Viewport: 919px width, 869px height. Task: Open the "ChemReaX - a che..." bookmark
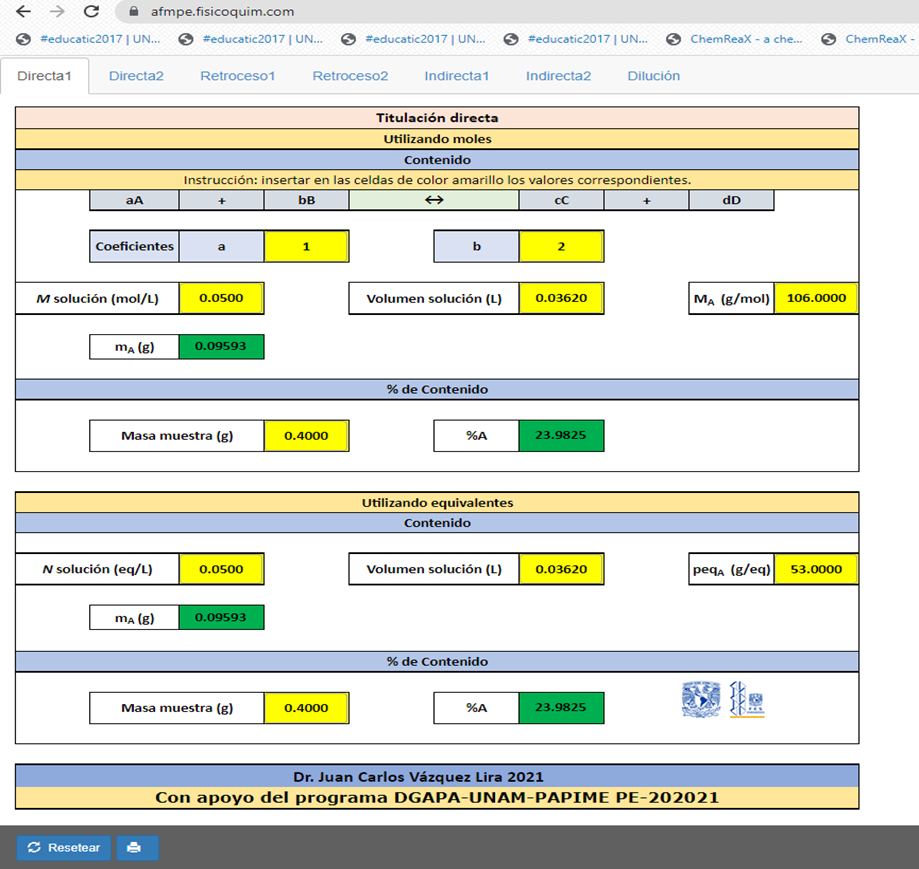tap(735, 39)
